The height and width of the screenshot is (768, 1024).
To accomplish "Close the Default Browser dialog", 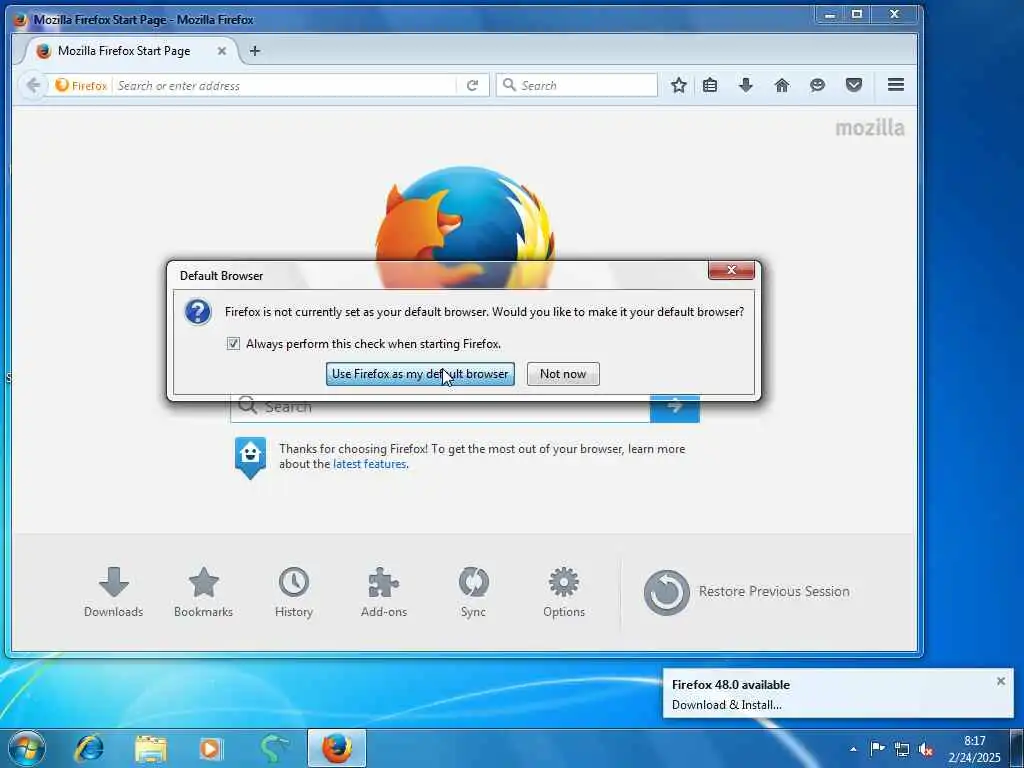I will tap(731, 270).
